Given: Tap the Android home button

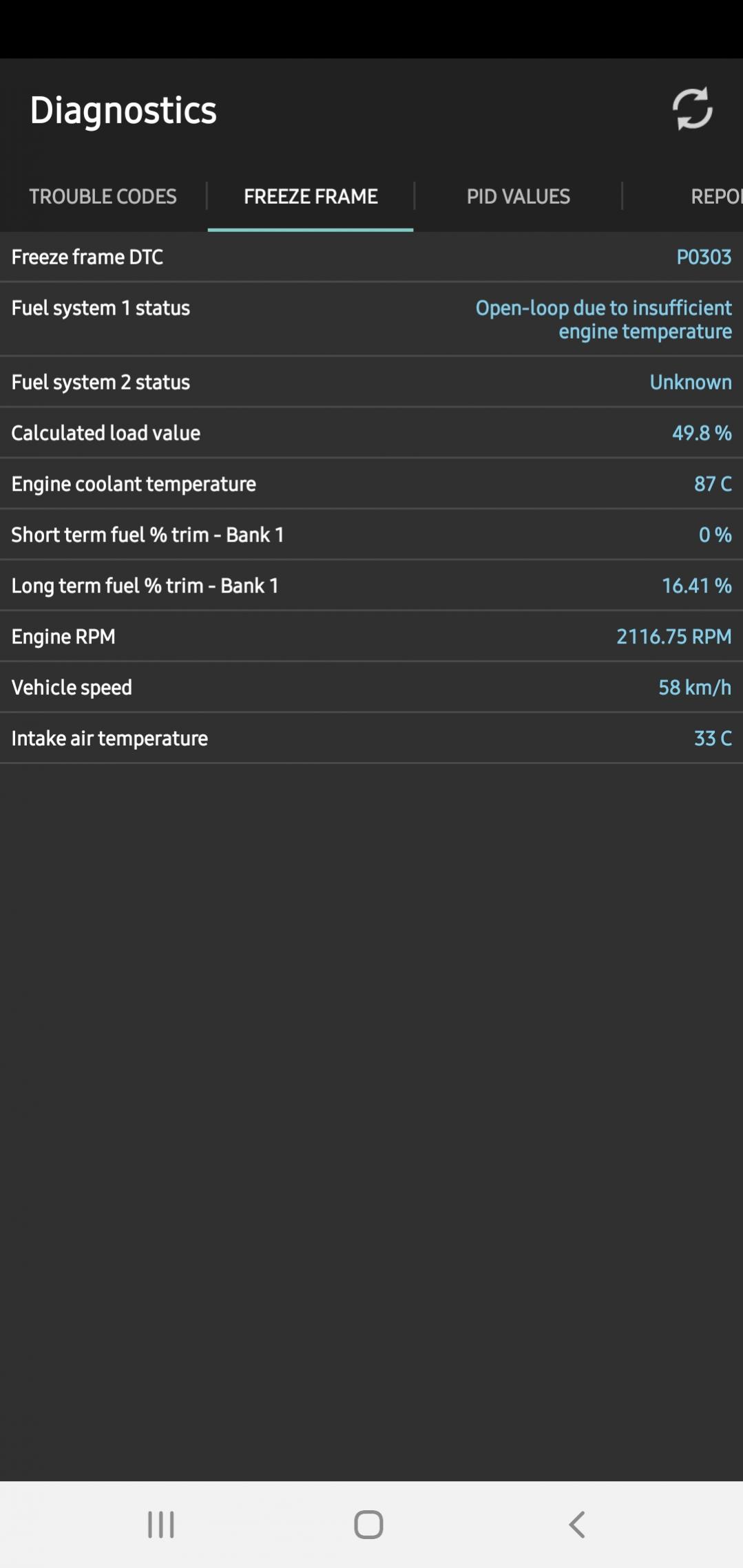Looking at the screenshot, I should [368, 1524].
